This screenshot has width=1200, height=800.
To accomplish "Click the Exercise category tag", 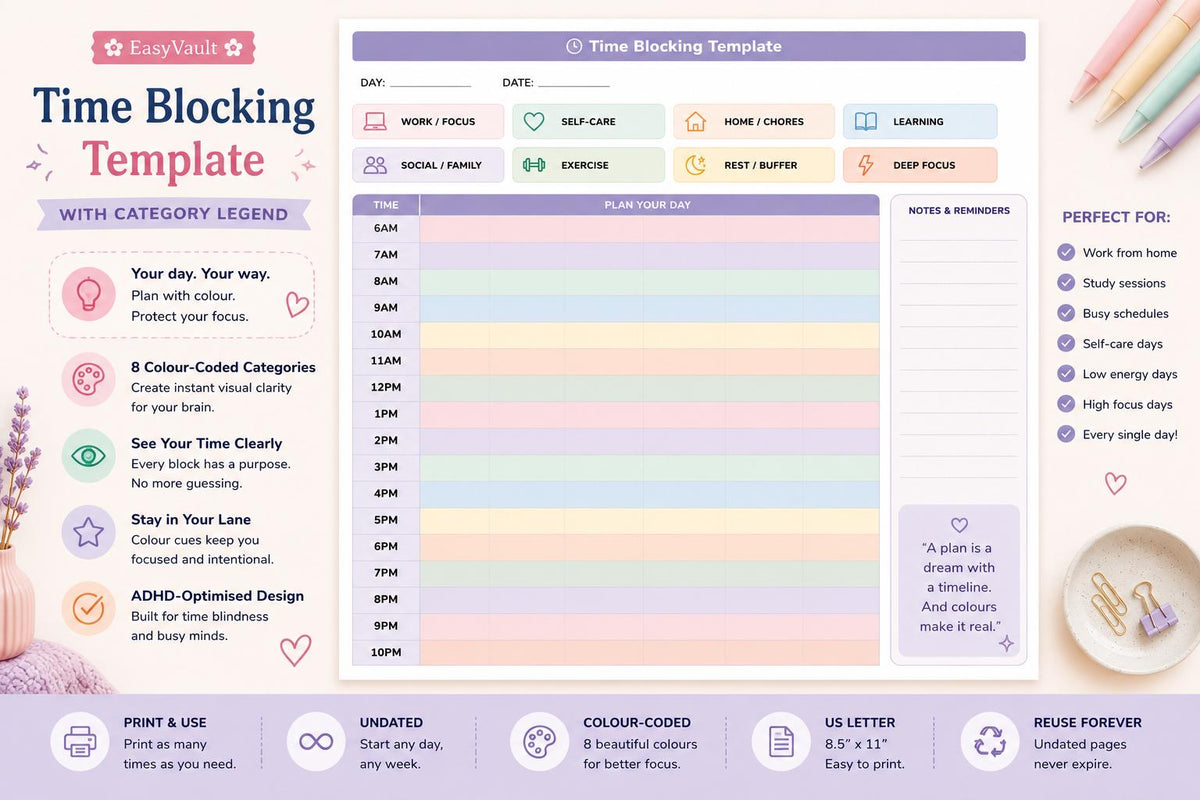I will 588,165.
